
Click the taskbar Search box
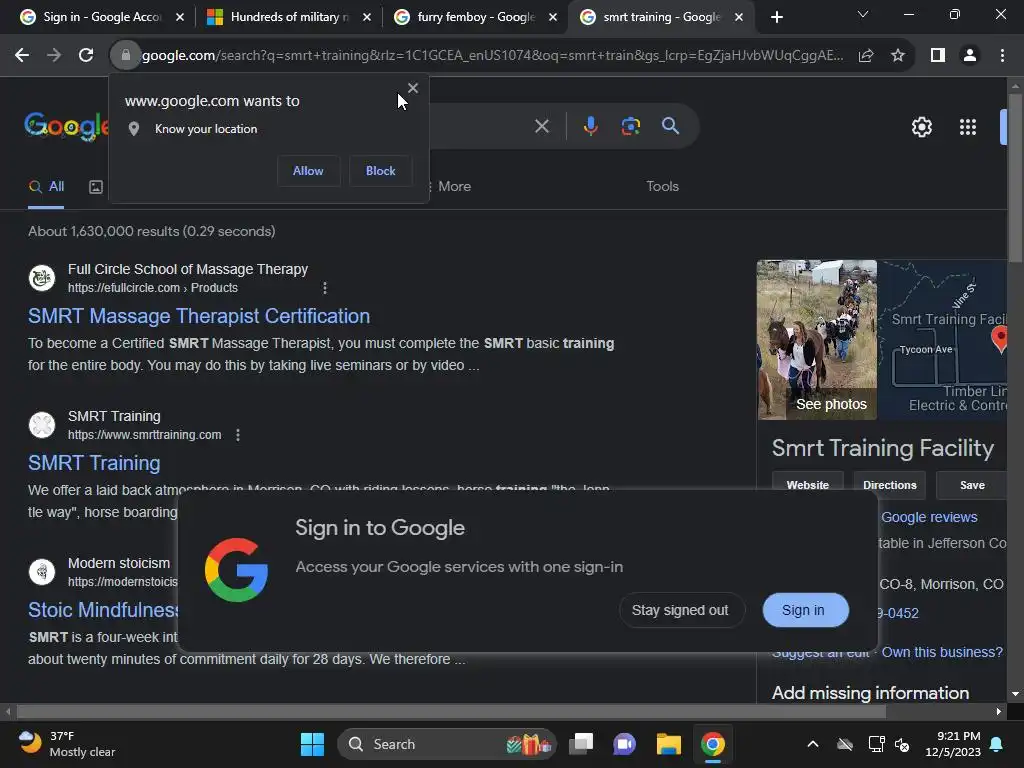click(x=447, y=744)
